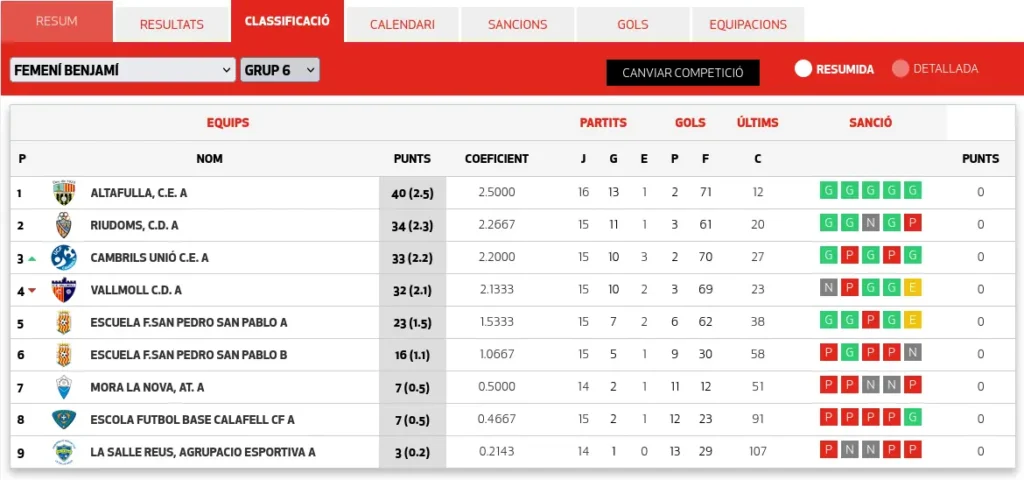
Task: Click the Escola Futbol Base Calafell crest
Action: coord(64,420)
